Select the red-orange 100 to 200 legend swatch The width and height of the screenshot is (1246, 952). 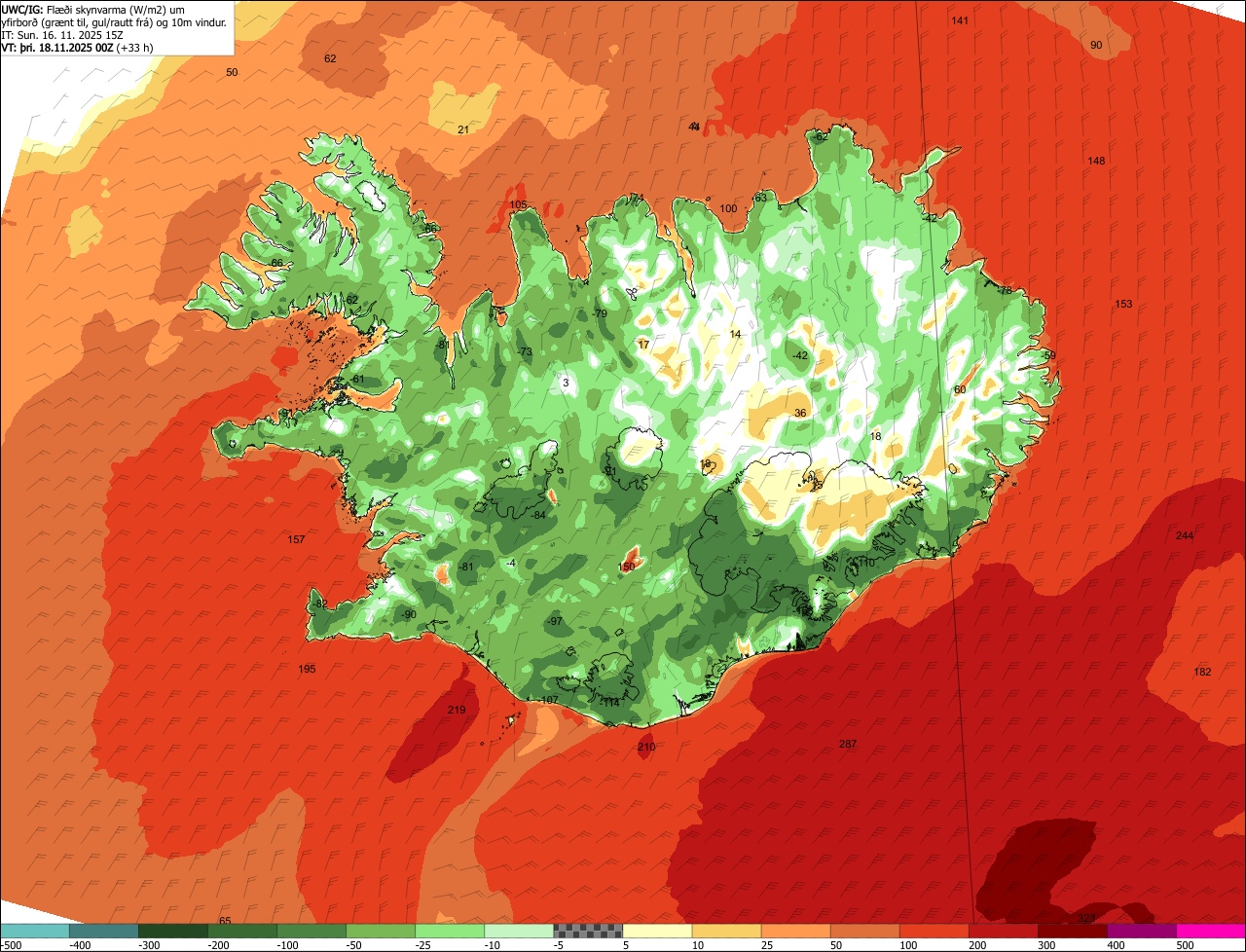934,932
